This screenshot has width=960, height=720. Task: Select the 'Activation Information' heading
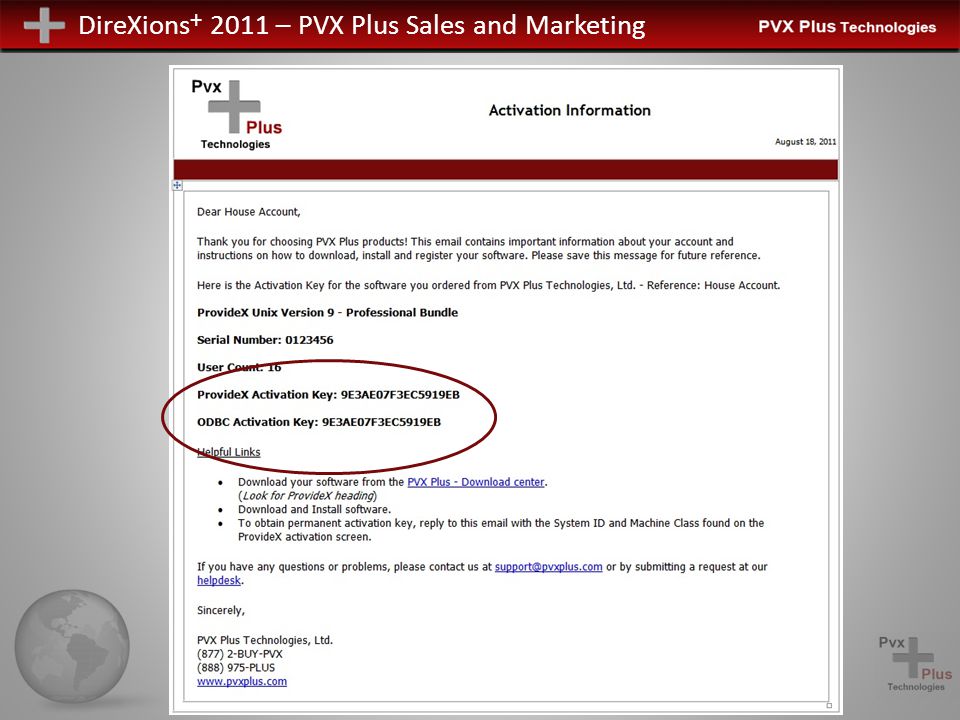[x=569, y=110]
